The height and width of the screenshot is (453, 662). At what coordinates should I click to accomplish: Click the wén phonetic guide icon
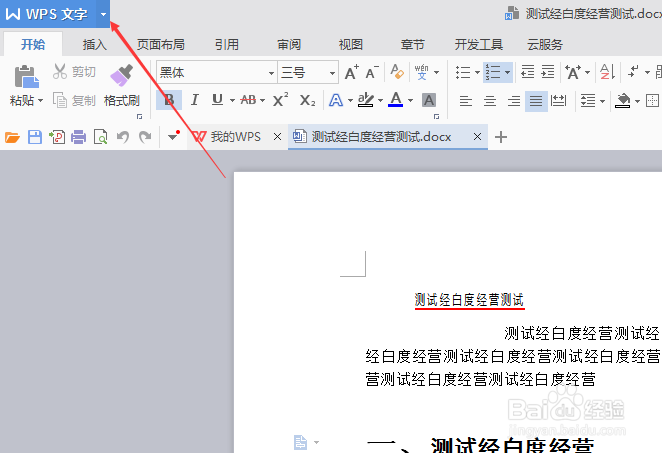(421, 72)
